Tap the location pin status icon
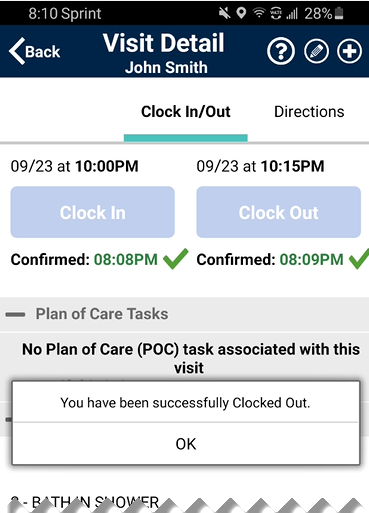Viewport: 369px width, 513px height. [x=241, y=13]
